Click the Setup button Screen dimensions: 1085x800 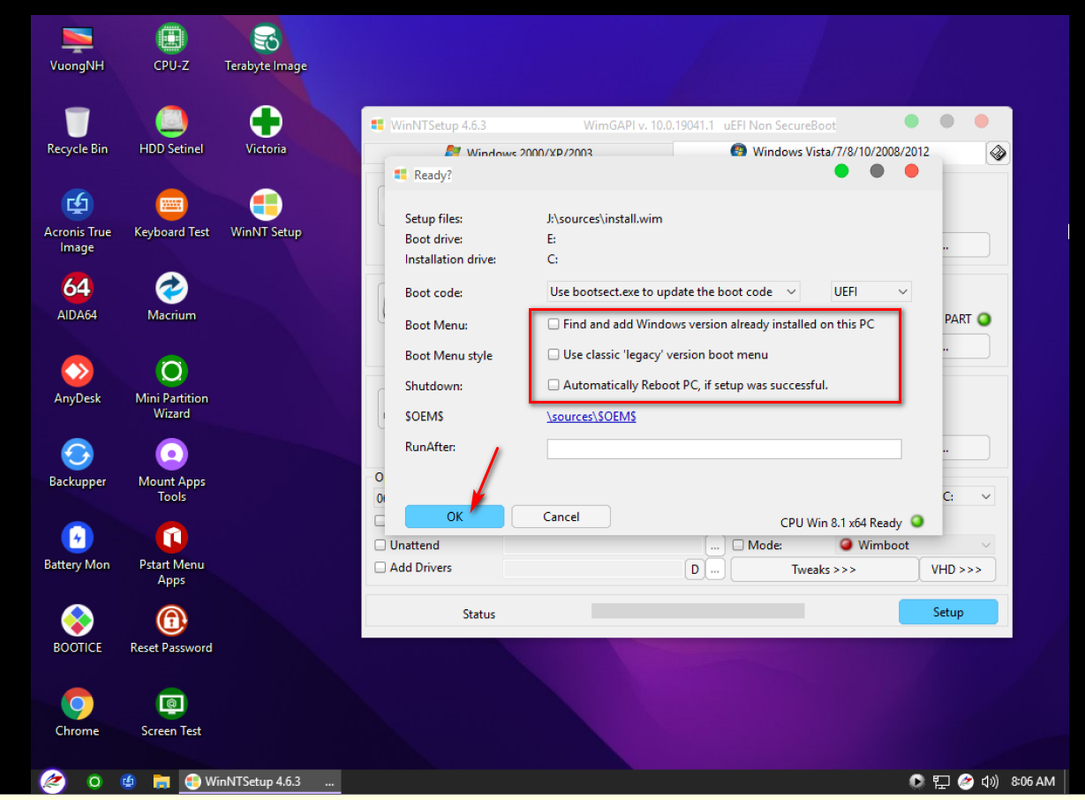948,612
